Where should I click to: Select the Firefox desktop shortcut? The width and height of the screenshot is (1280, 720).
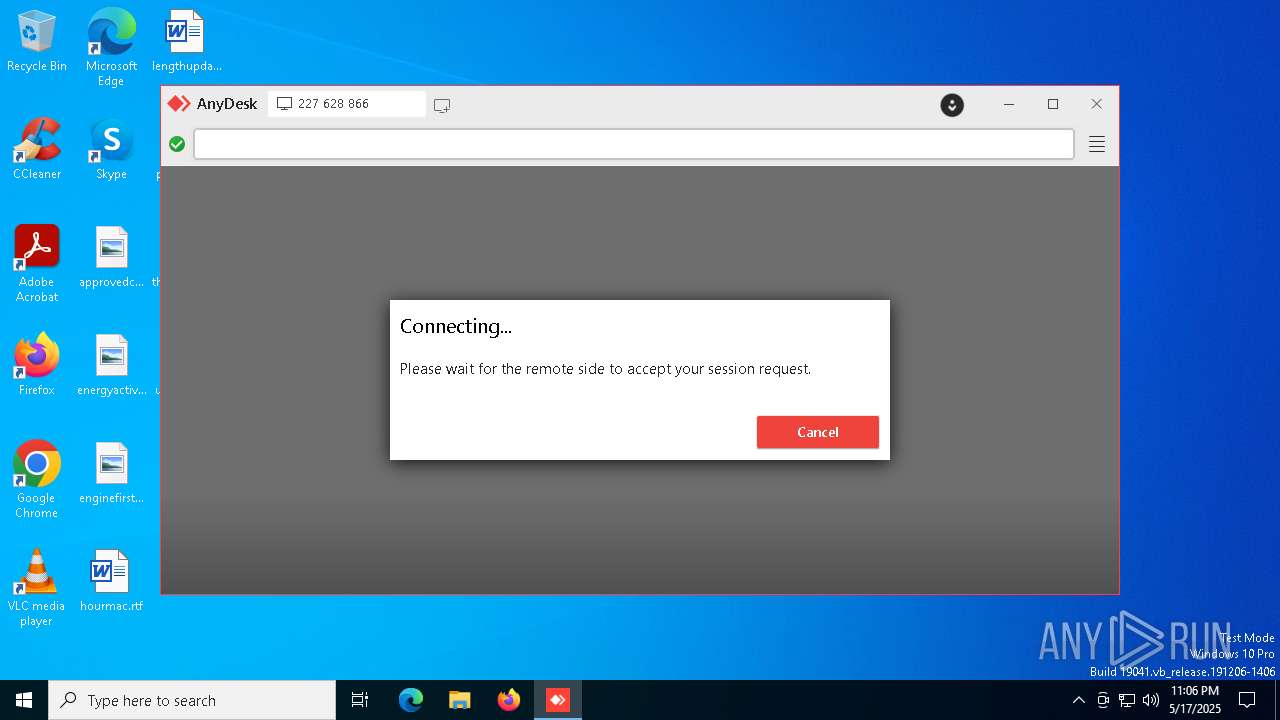[37, 365]
